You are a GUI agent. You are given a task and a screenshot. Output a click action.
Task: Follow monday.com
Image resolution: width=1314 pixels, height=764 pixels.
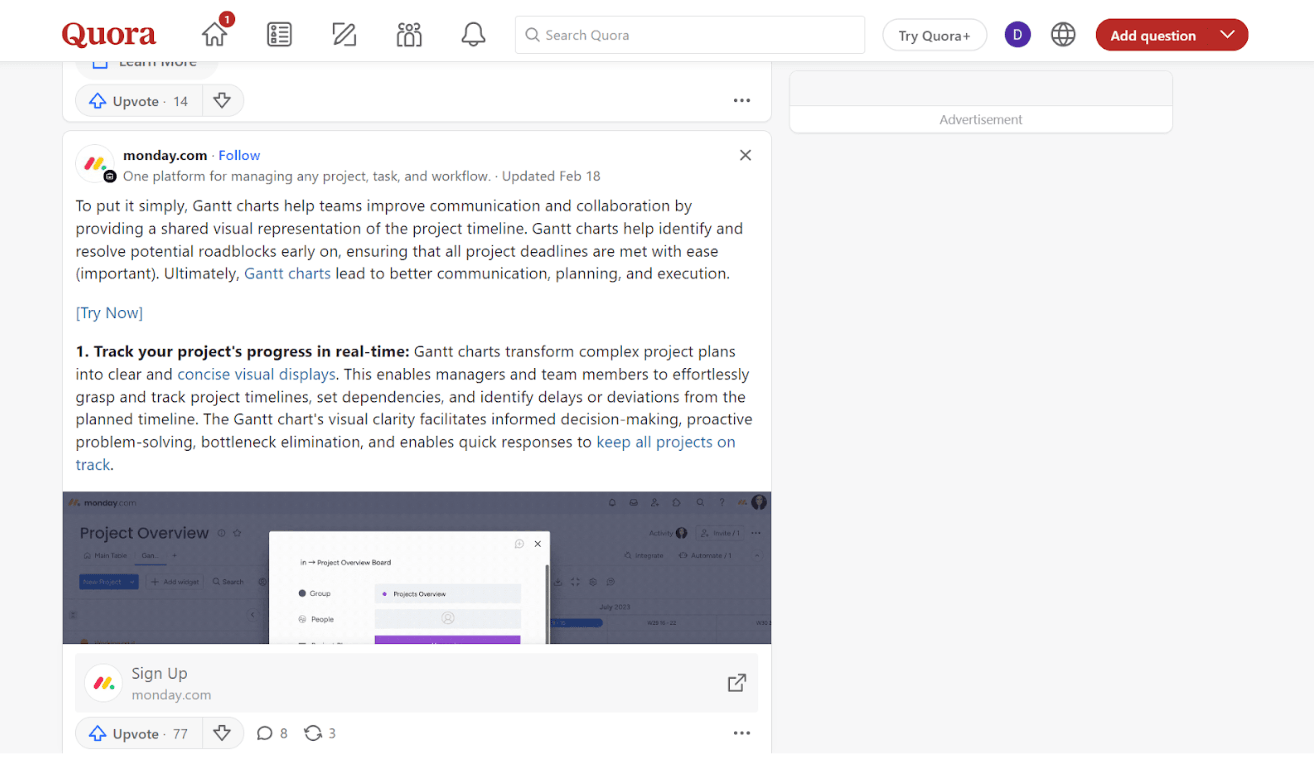(x=239, y=155)
